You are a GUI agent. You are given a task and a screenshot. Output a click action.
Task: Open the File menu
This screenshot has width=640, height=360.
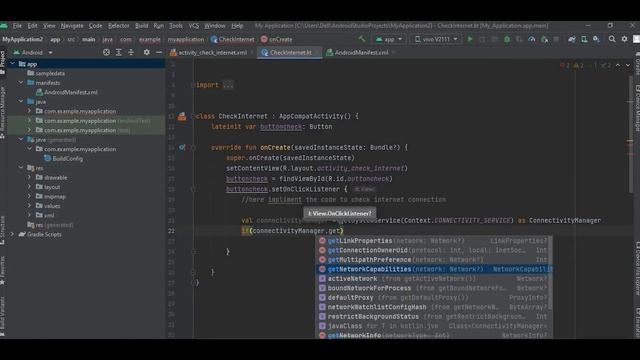(17, 26)
